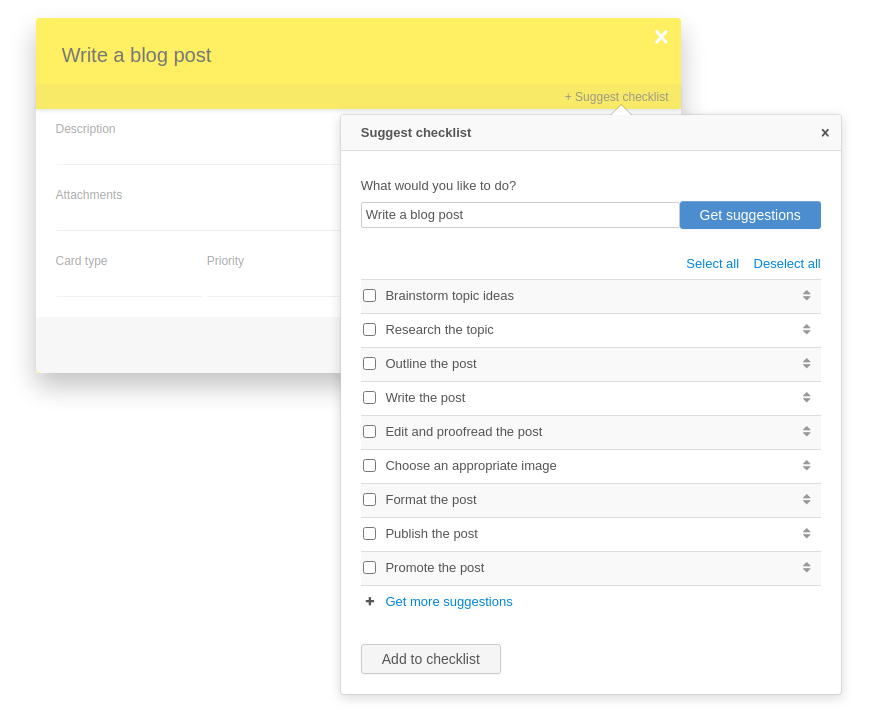Click reorder arrows beside Research the topic

pyautogui.click(x=806, y=329)
